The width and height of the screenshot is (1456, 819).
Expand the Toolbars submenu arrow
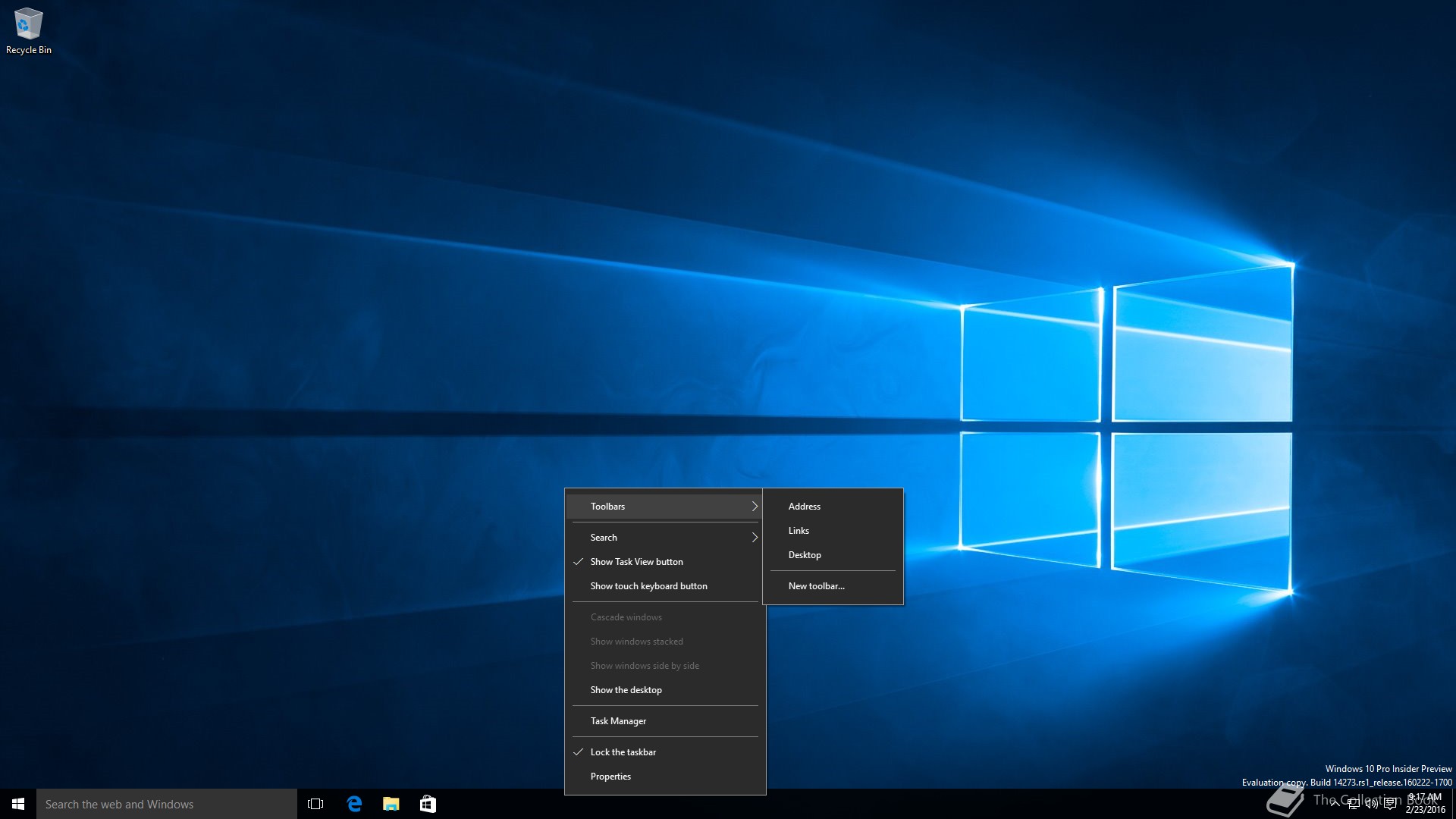[x=755, y=507]
